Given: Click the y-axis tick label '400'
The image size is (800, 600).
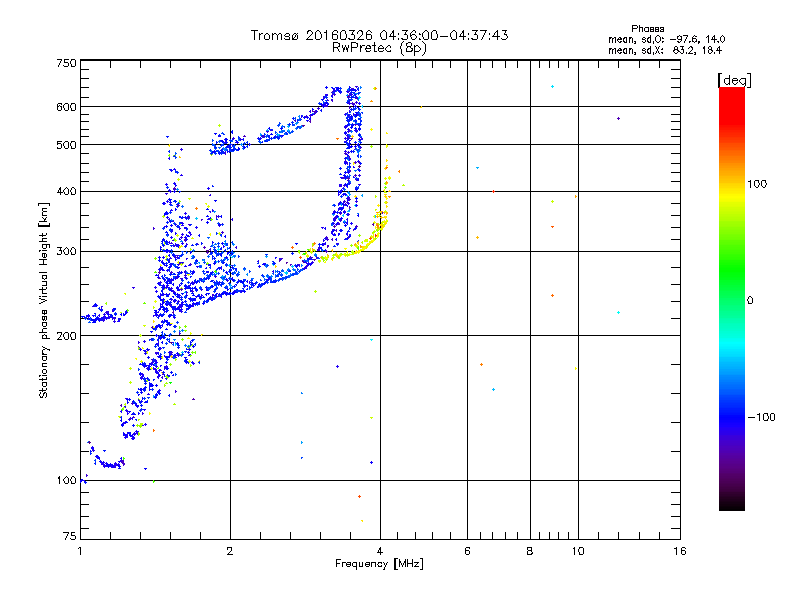Looking at the screenshot, I should [x=66, y=191].
